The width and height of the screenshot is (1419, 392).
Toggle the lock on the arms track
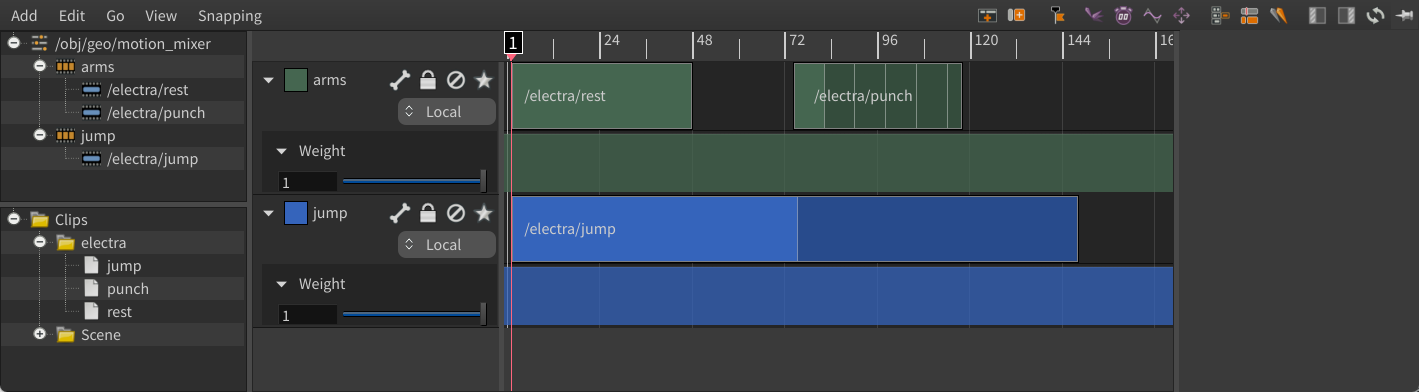(428, 80)
